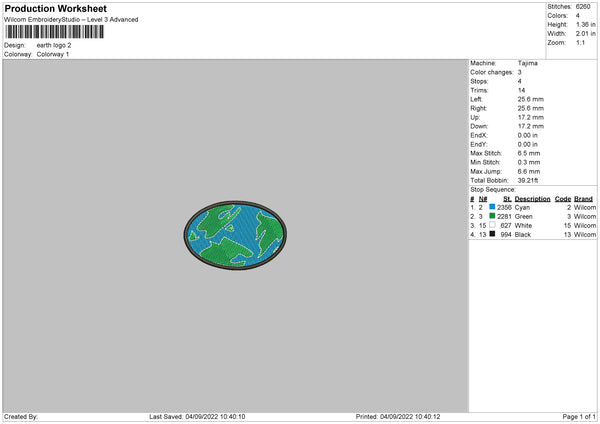Click the 'Page 1 of 1' footer text
The width and height of the screenshot is (600, 424).
[579, 416]
